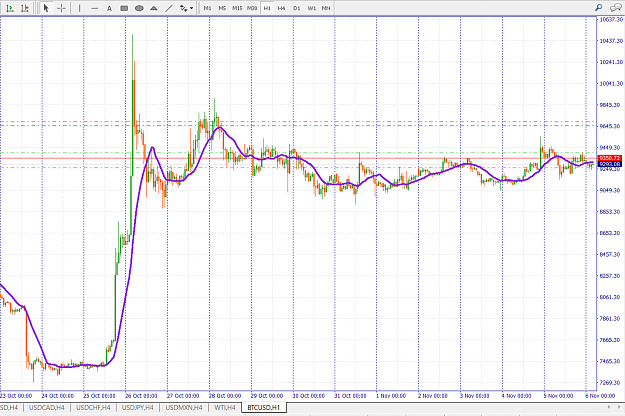Select the horizontal line drawing tool
Image resolution: width=625 pixels, height=416 pixels.
[94, 8]
